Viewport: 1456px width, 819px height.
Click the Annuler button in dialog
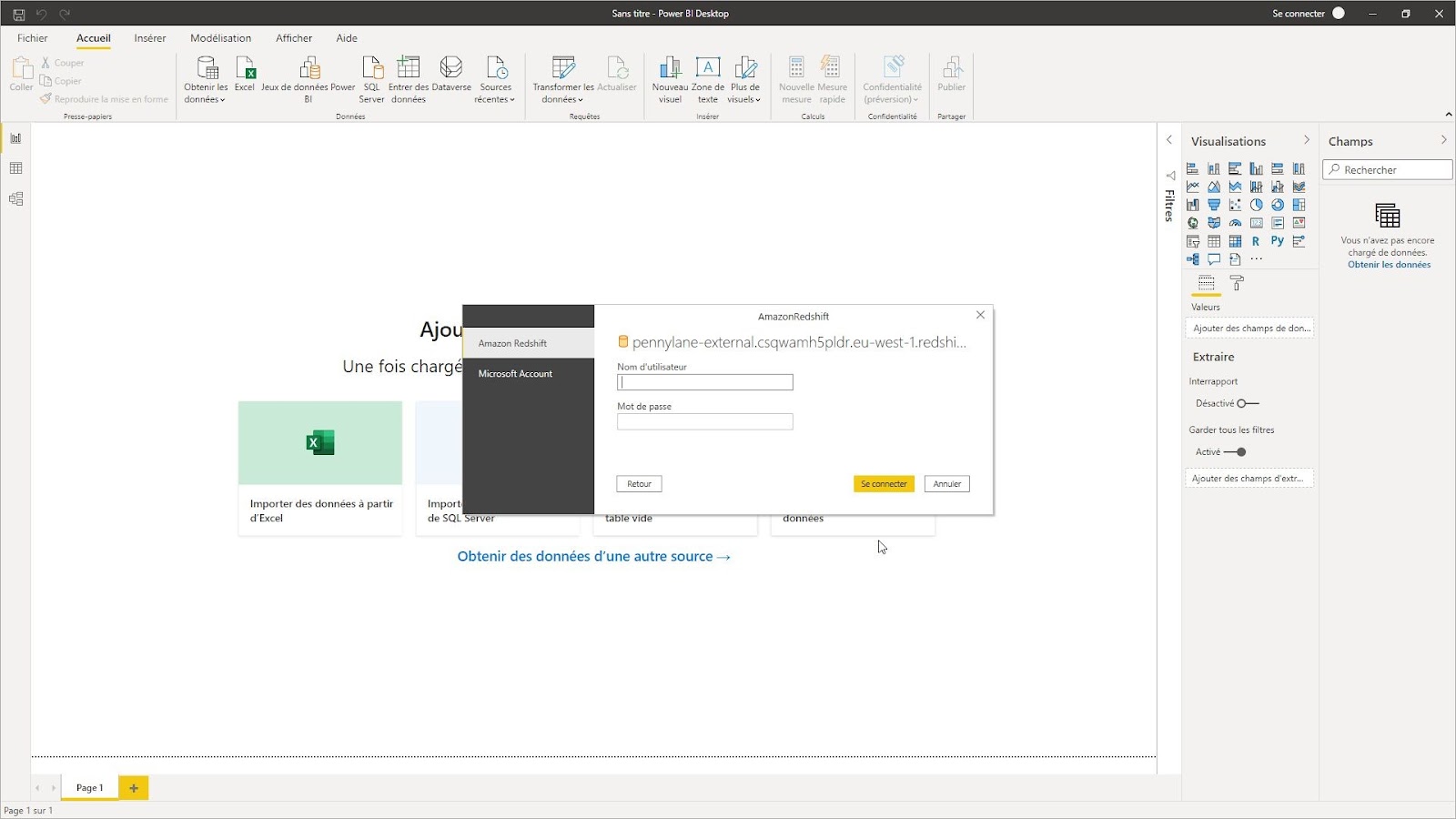(x=946, y=484)
